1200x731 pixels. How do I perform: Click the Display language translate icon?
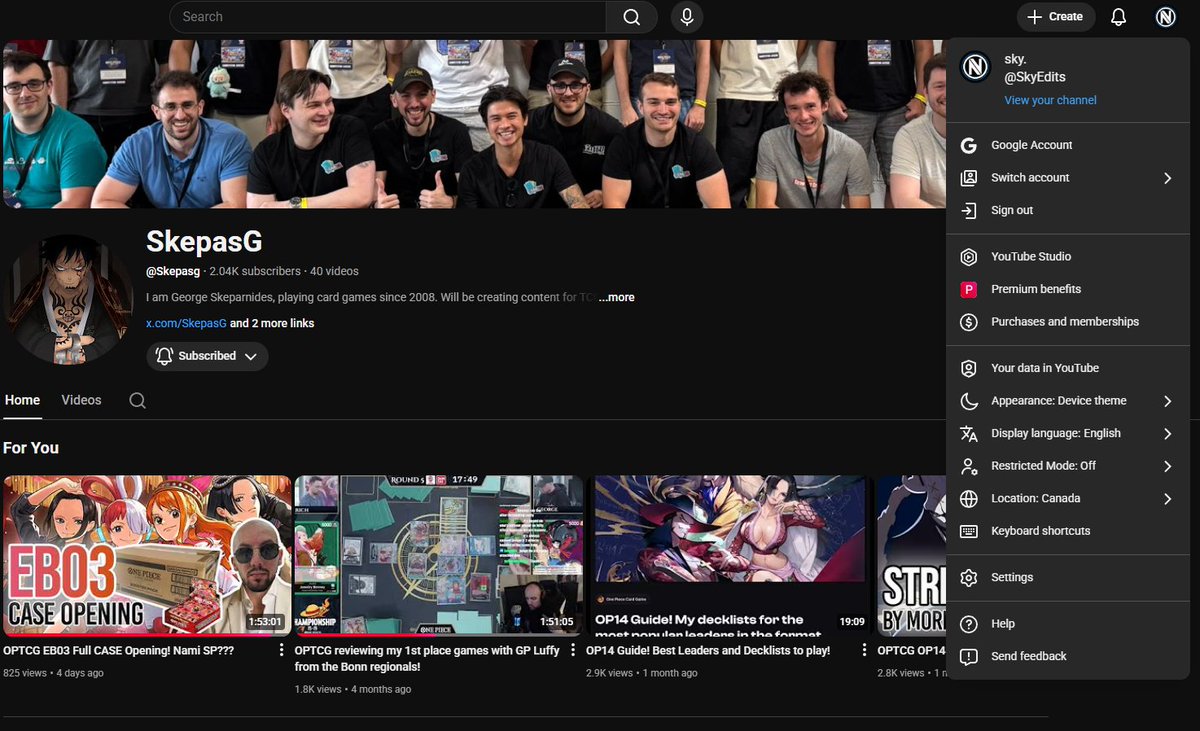(x=968, y=433)
